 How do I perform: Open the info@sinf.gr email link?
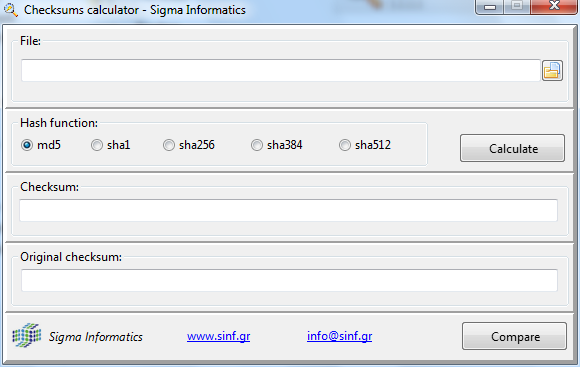340,336
